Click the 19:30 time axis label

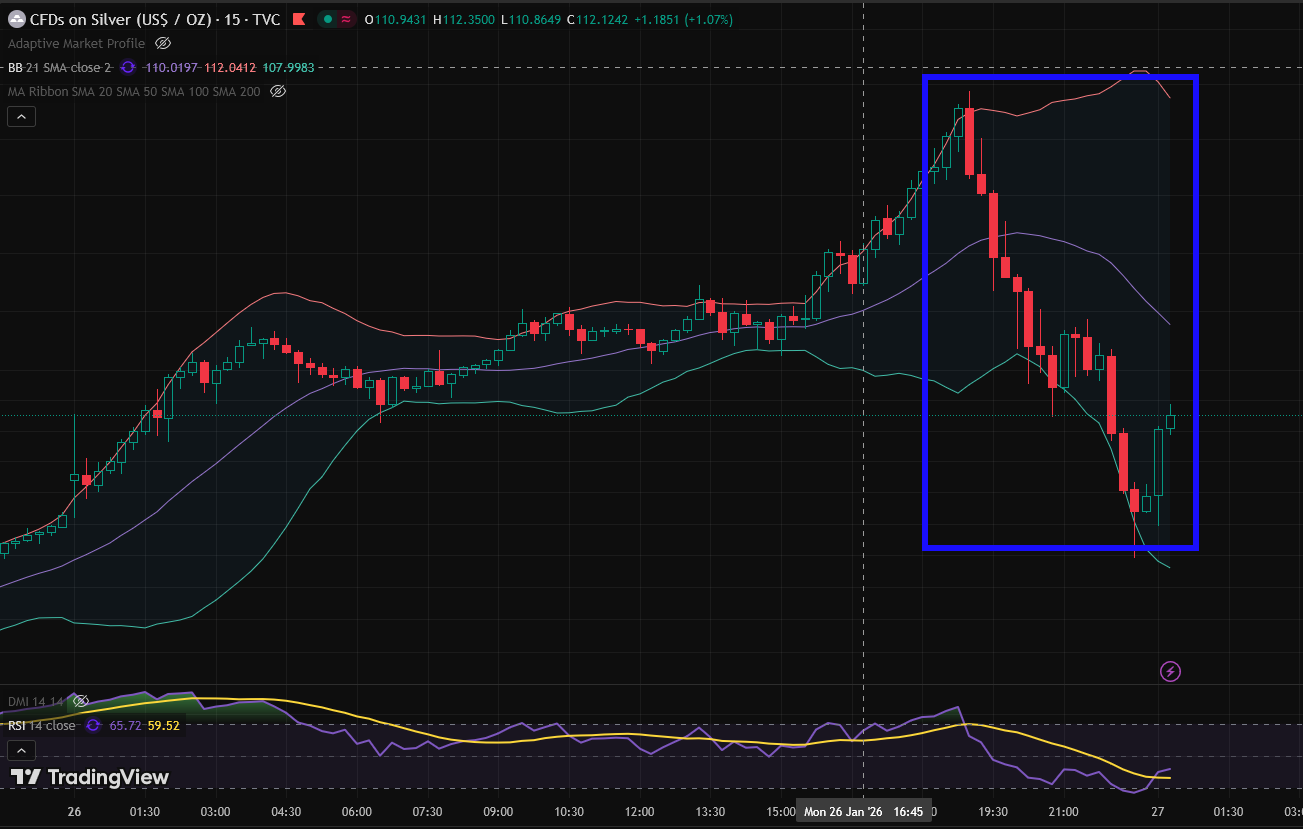(992, 811)
